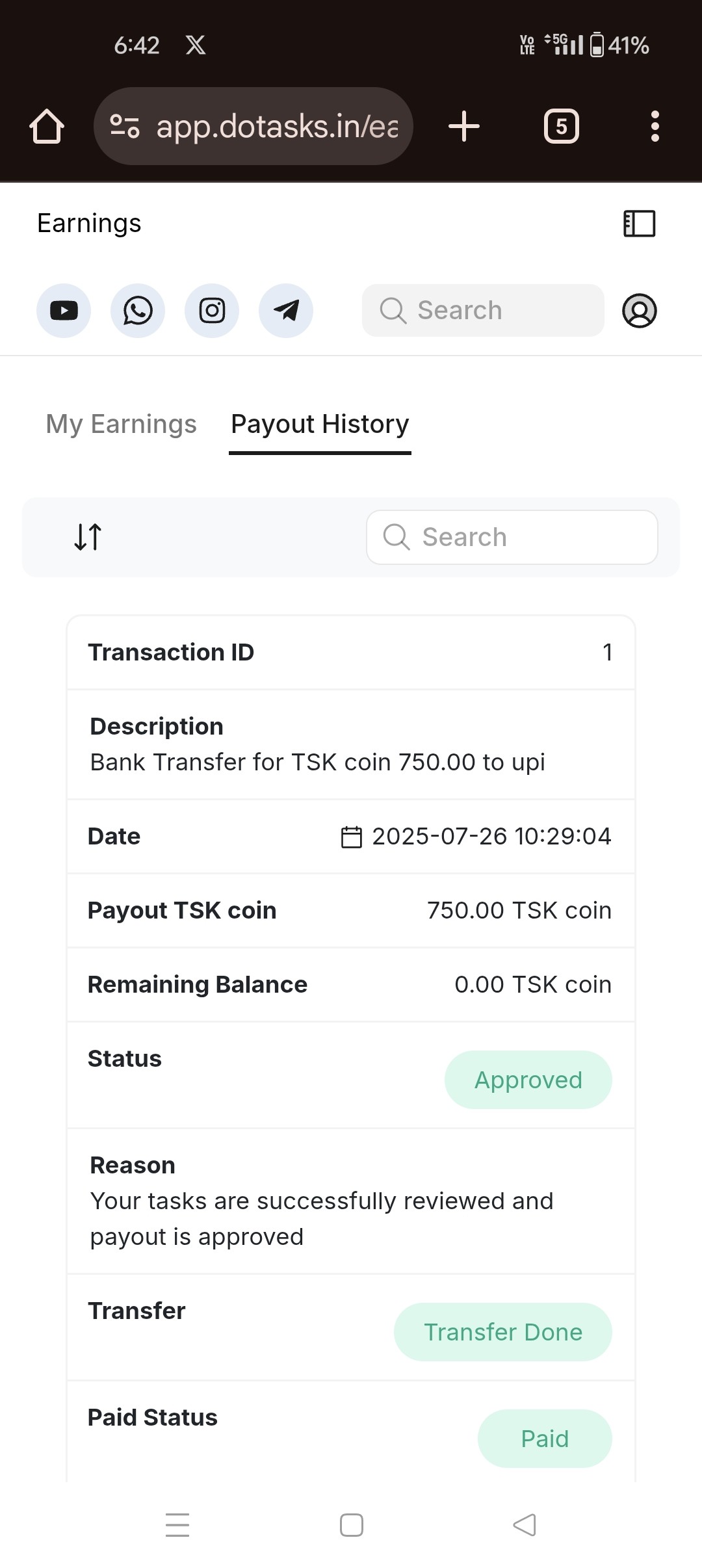
Task: Switch to the My Earnings tab
Action: [121, 424]
